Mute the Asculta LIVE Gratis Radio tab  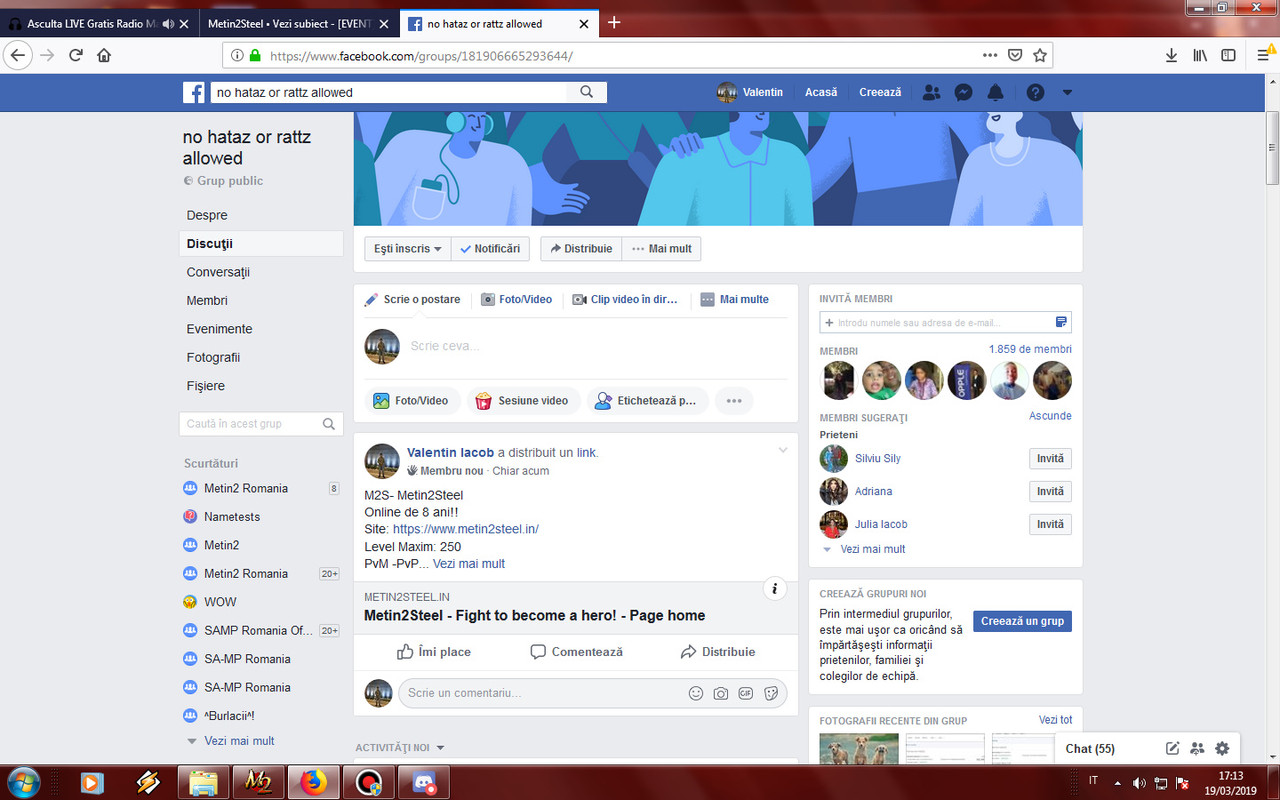pyautogui.click(x=167, y=23)
